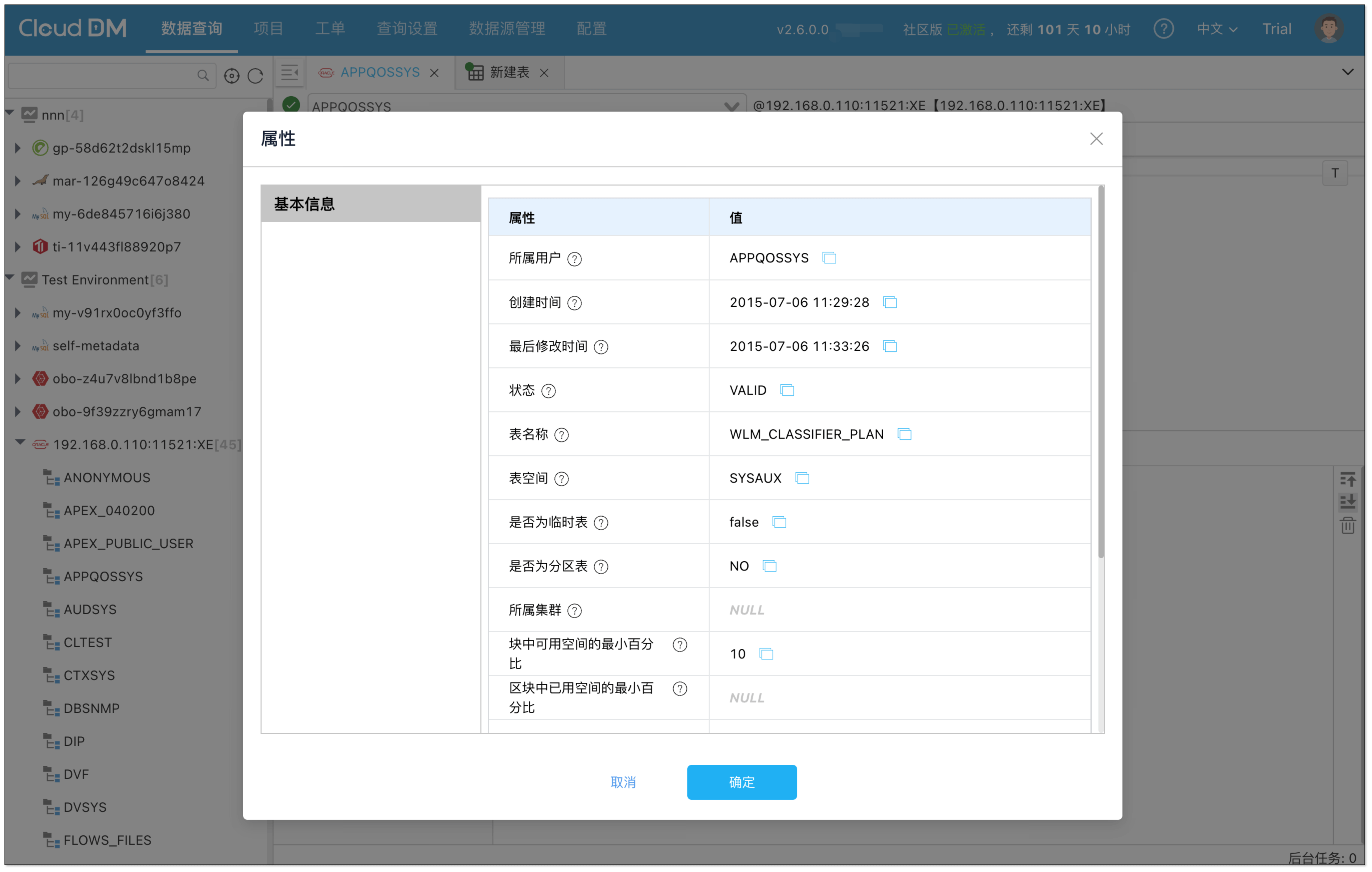1372x872 pixels.
Task: Close the 属性 dialog with X
Action: click(1096, 139)
